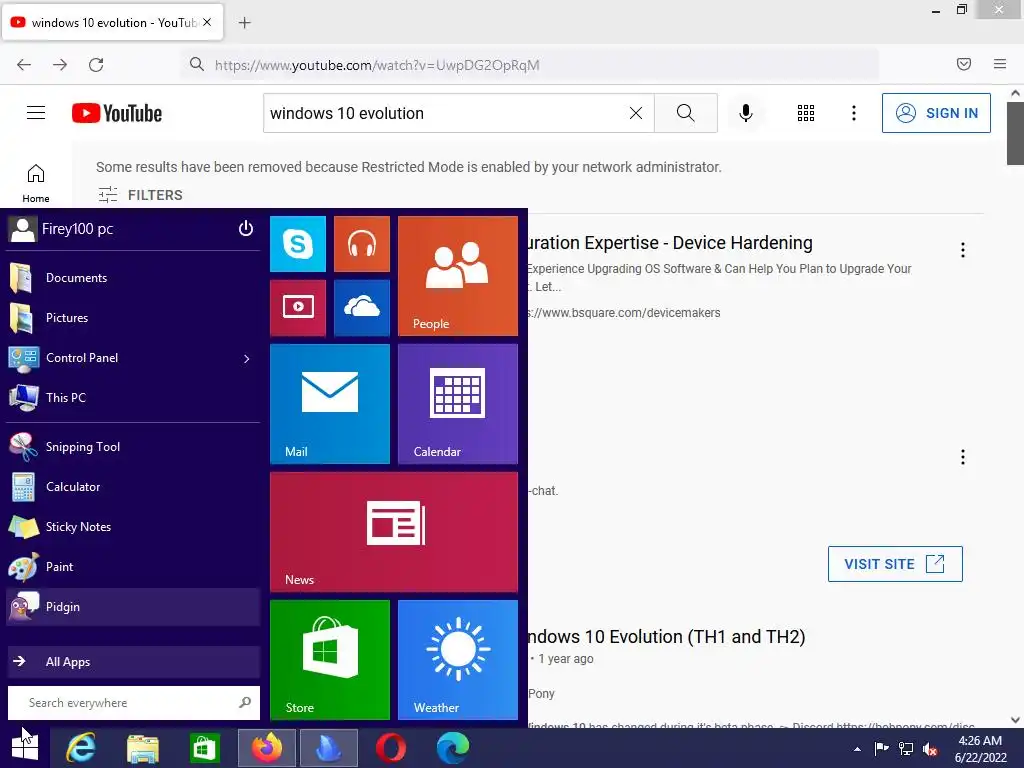This screenshot has width=1024, height=768.
Task: Click the page vertical scrollbar thumb
Action: pyautogui.click(x=1015, y=134)
